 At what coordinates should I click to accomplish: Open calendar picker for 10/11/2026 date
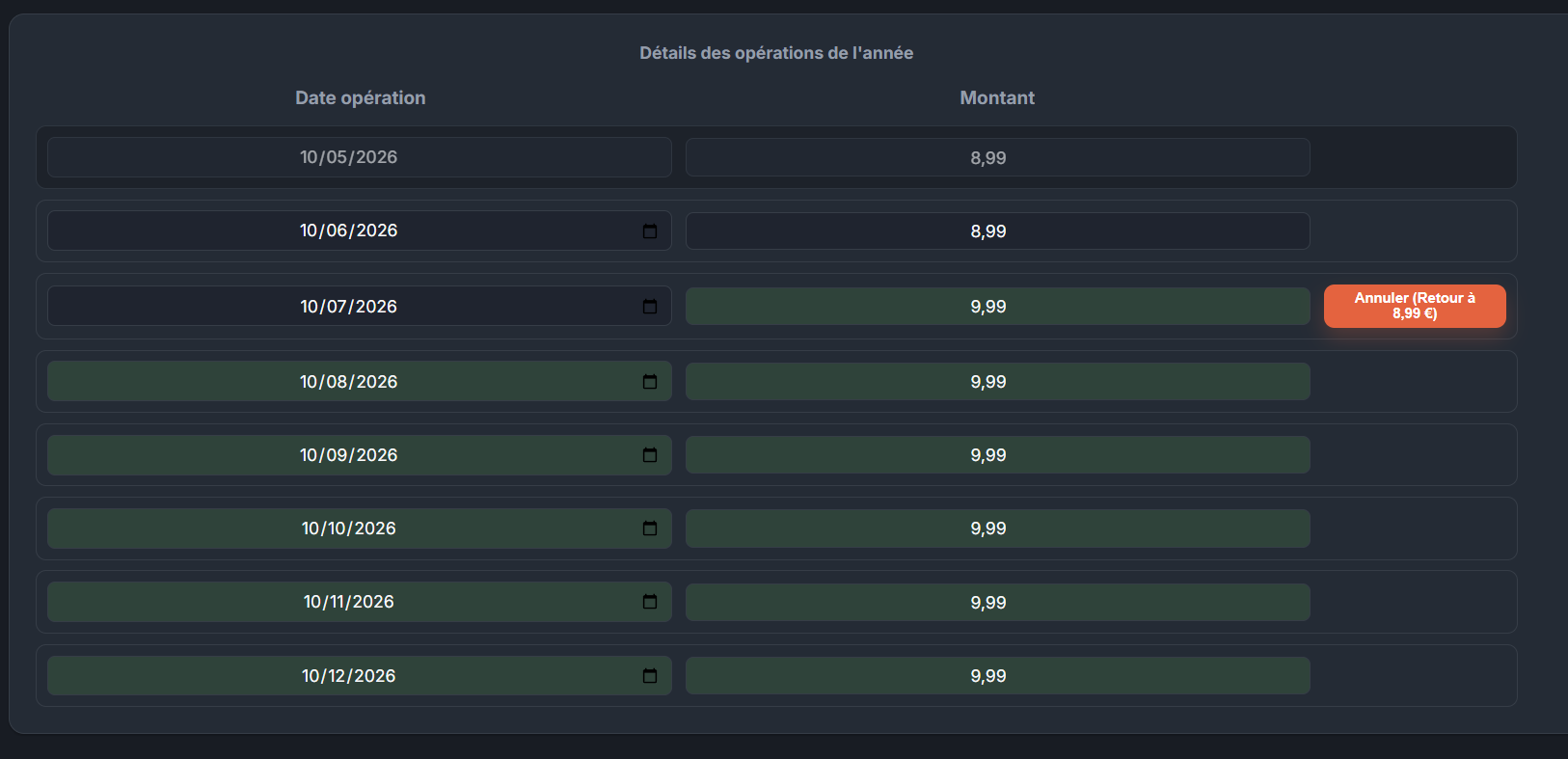[x=650, y=602]
